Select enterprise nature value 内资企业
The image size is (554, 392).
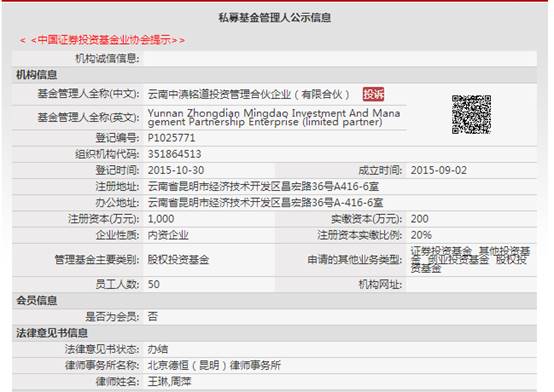click(x=168, y=235)
